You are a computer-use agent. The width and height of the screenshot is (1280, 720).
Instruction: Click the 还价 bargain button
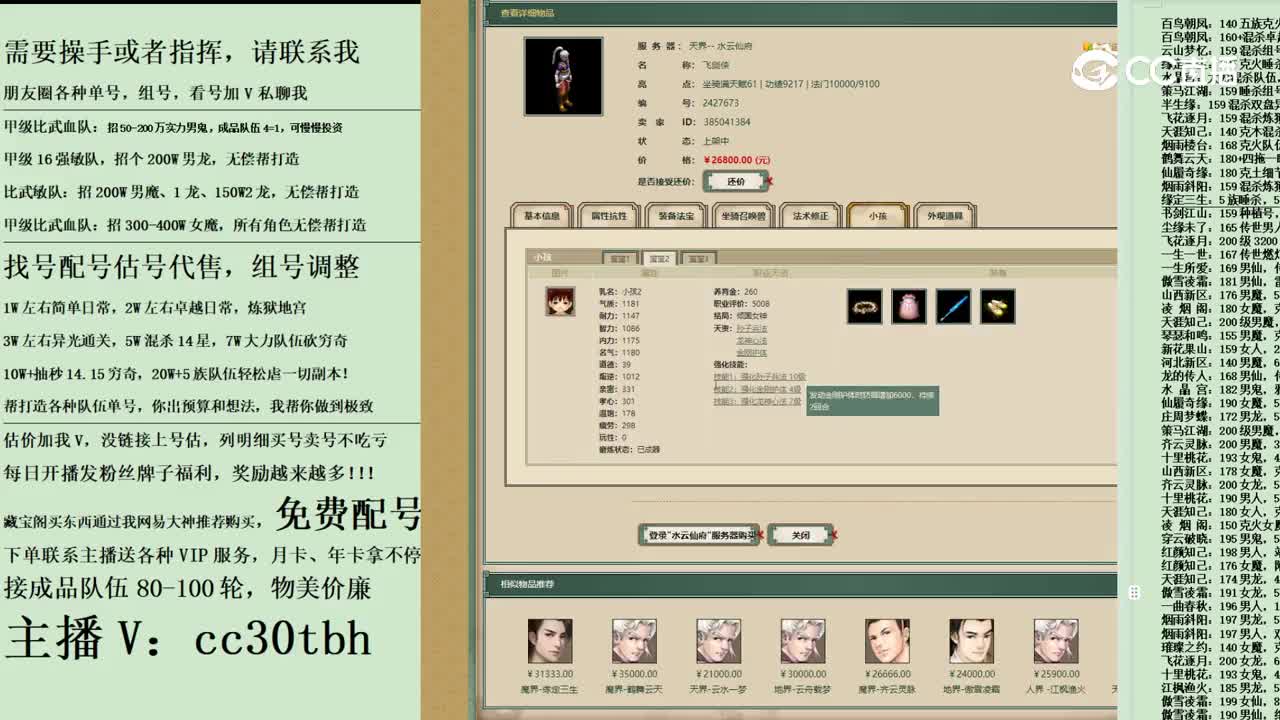coord(736,182)
